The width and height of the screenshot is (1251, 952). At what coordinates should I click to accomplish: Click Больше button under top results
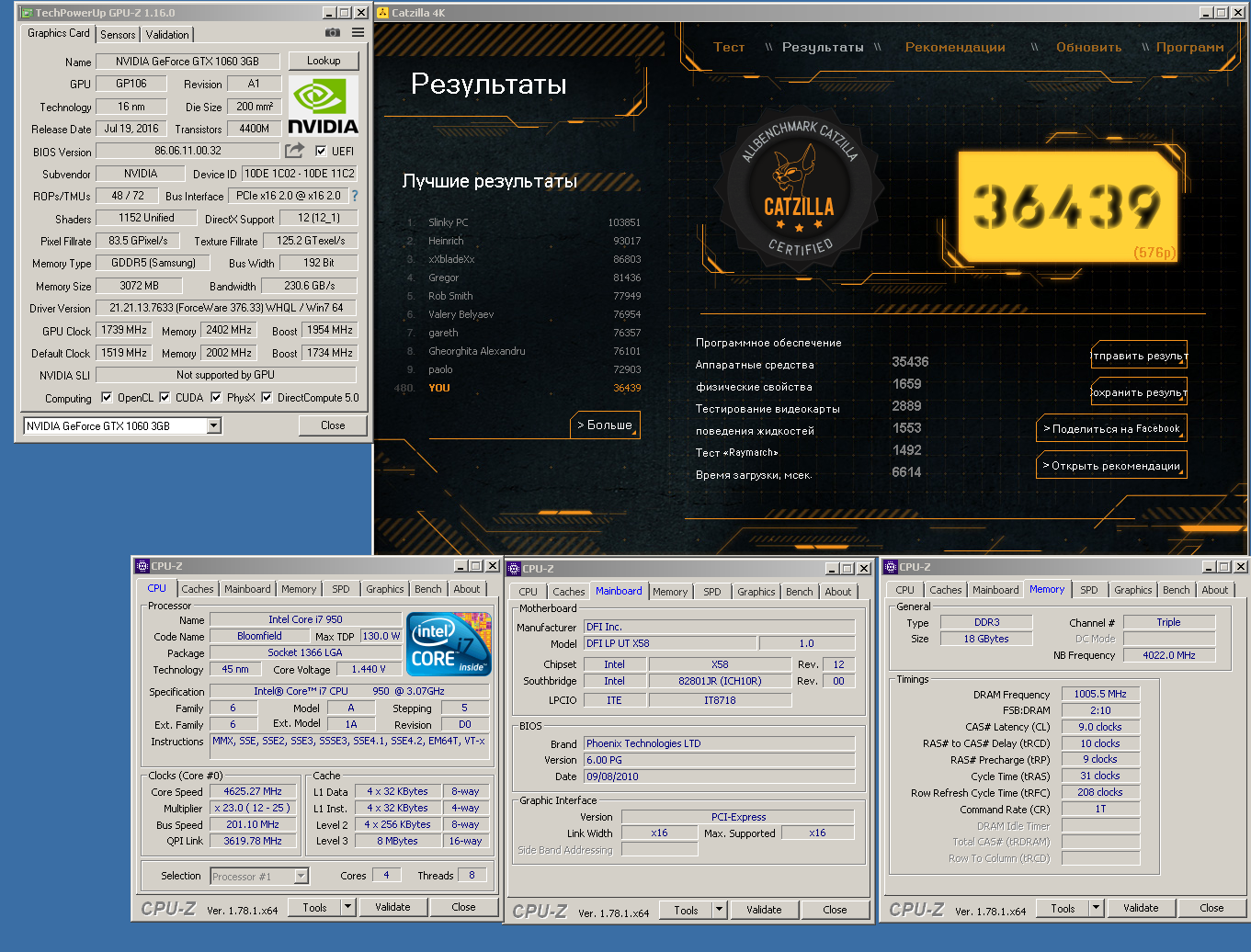tap(605, 425)
